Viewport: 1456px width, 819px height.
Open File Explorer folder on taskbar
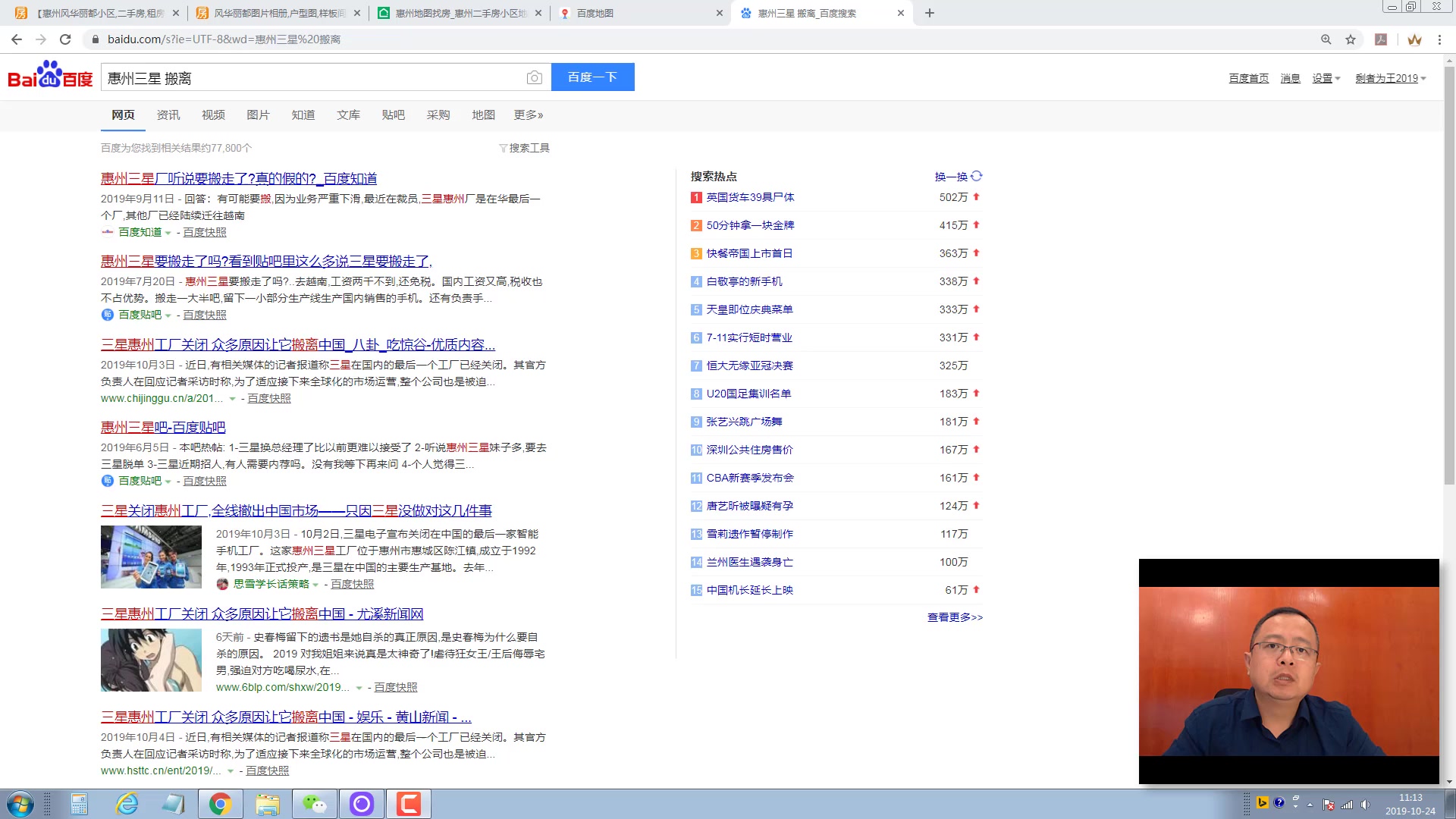[x=267, y=804]
